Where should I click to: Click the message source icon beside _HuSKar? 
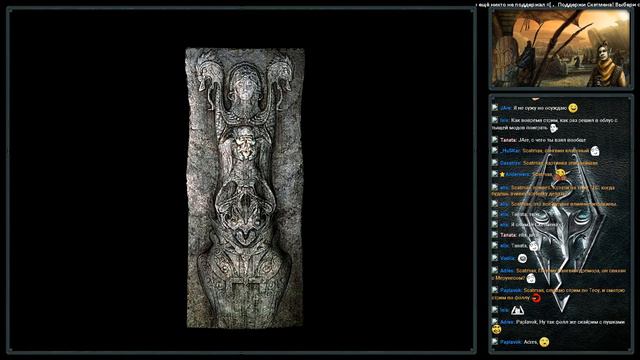(495, 151)
